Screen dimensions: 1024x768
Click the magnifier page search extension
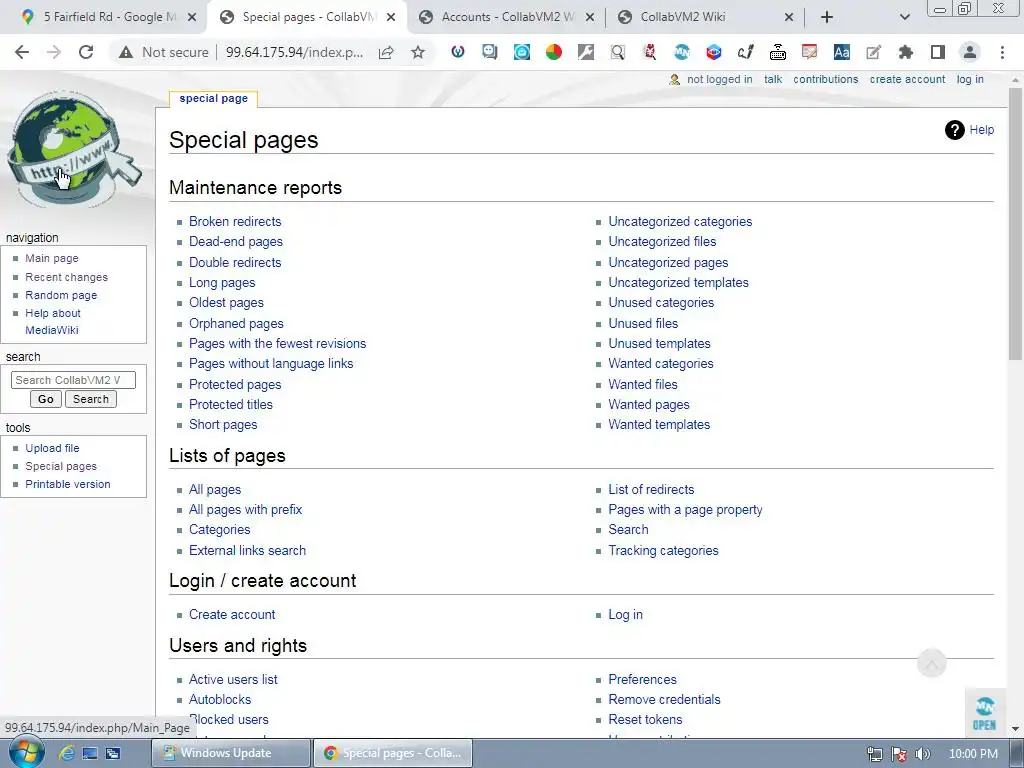(x=618, y=52)
